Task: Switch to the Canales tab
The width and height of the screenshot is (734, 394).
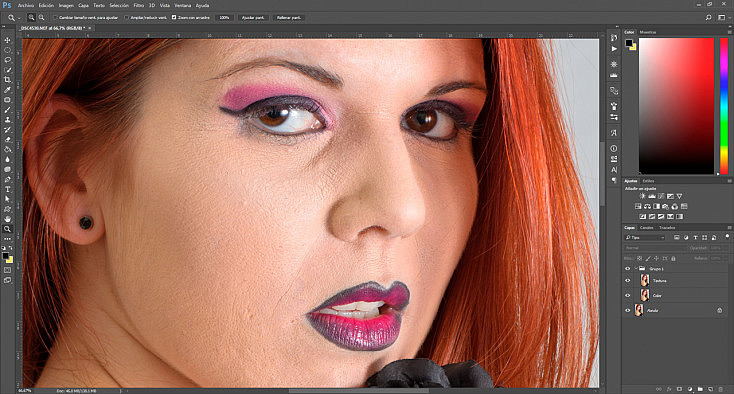Action: [646, 228]
